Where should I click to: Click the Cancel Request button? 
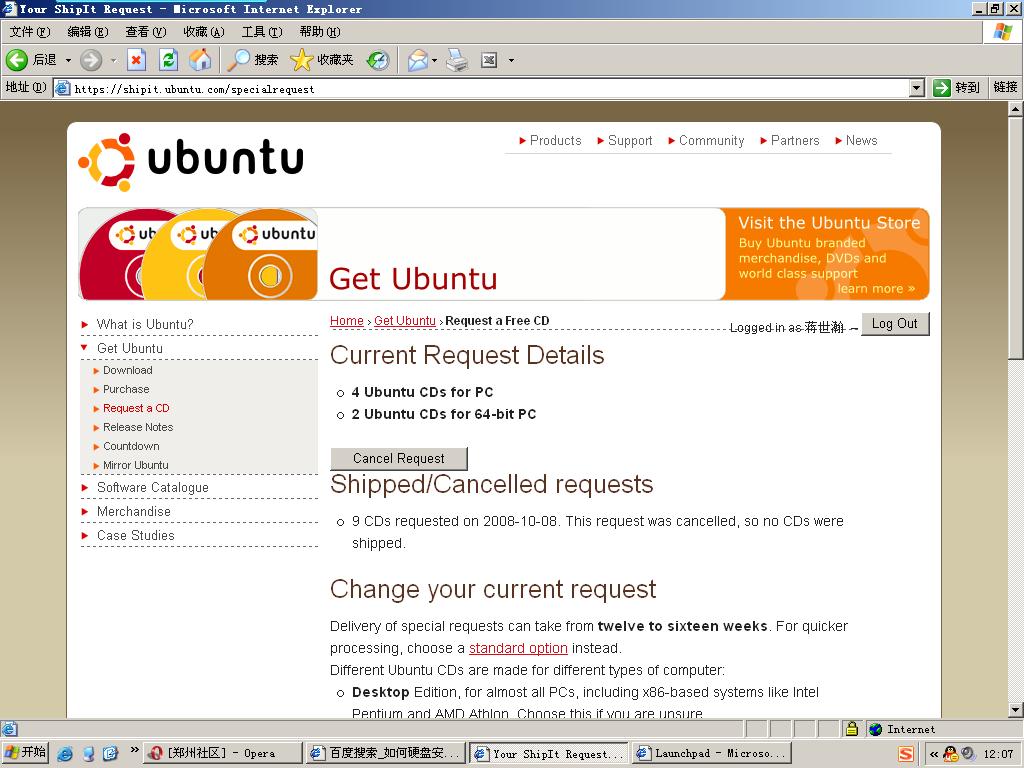[x=399, y=458]
